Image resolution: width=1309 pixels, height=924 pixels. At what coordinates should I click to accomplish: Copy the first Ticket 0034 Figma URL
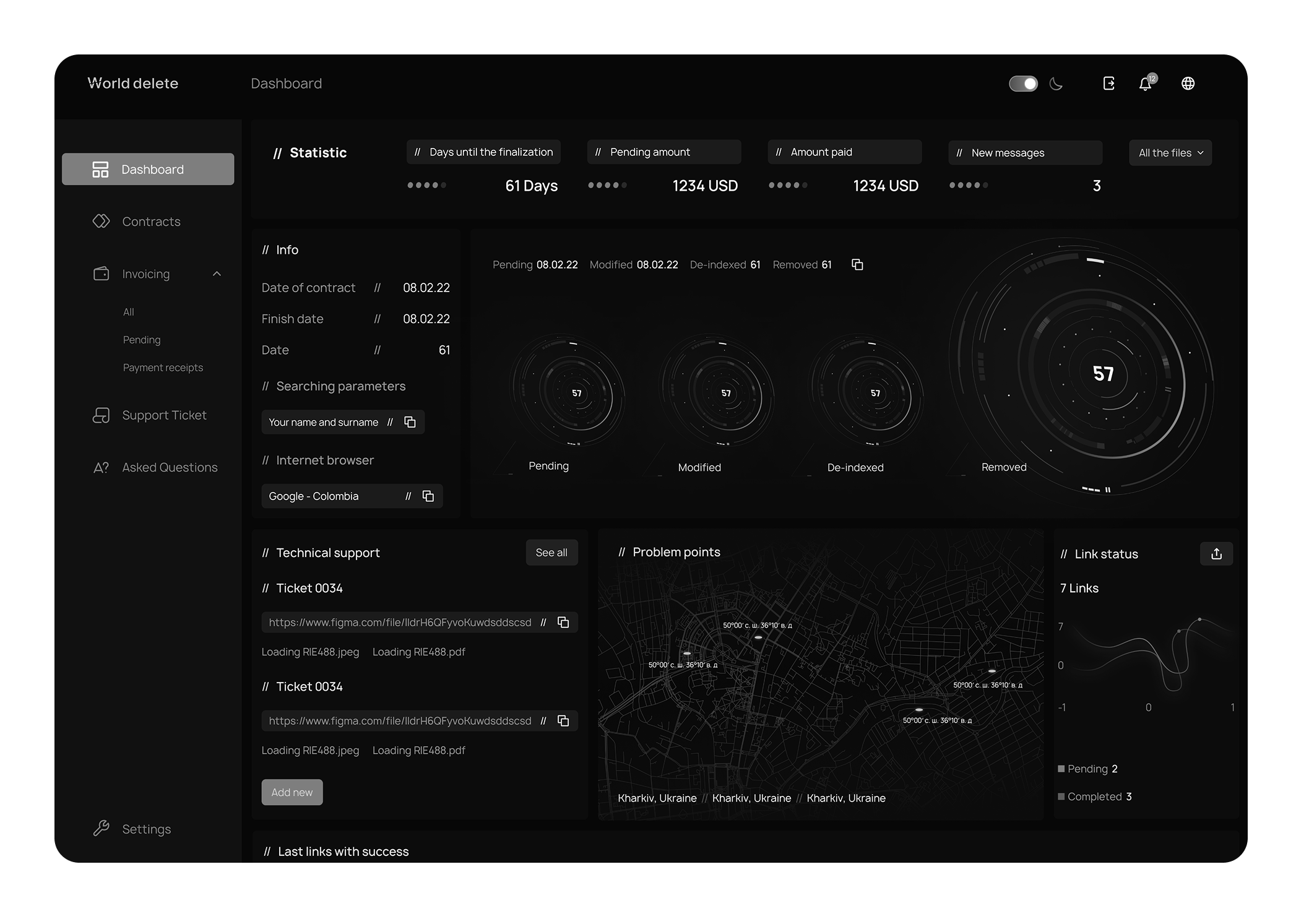click(563, 623)
